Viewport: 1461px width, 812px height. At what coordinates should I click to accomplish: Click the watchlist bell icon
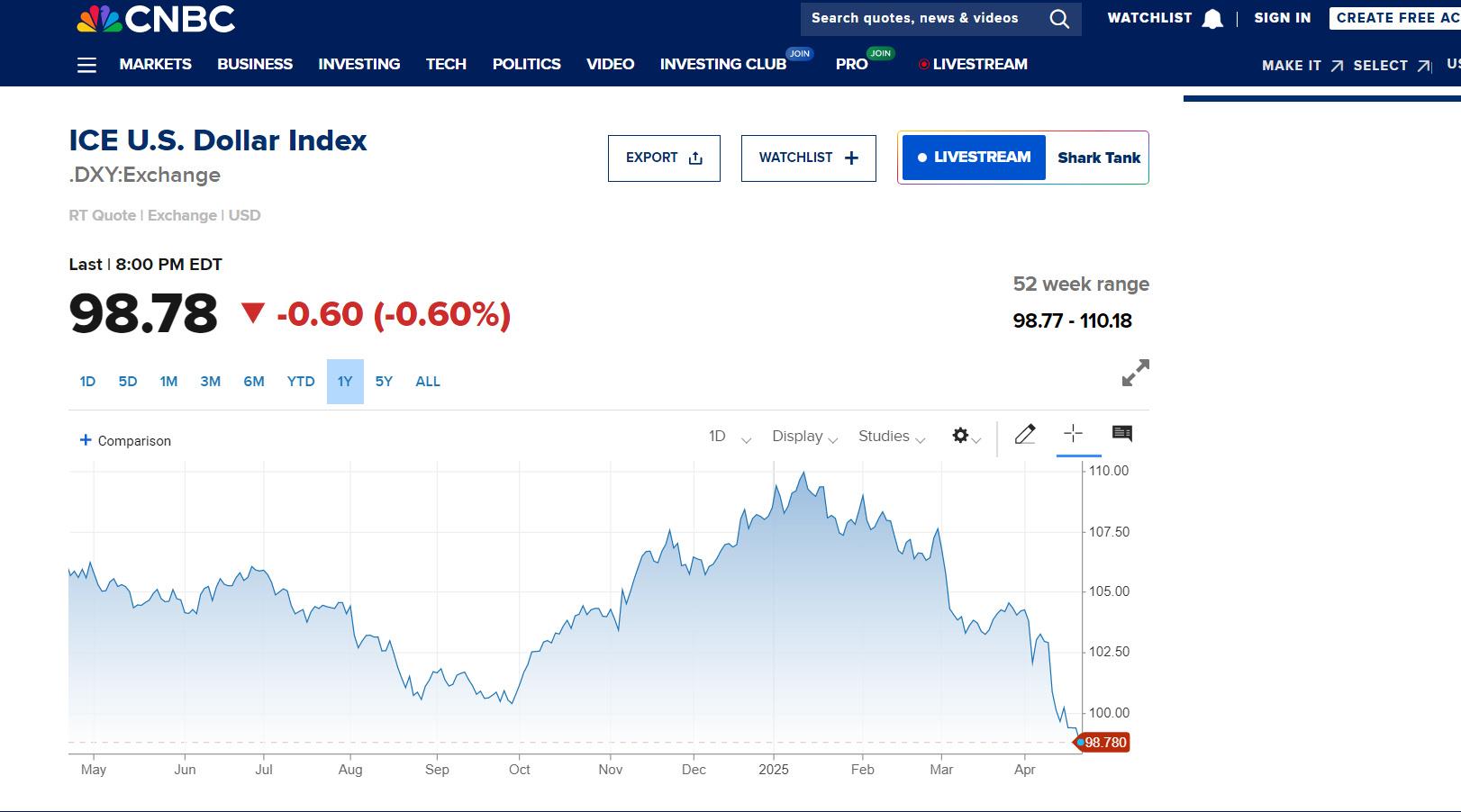pyautogui.click(x=1212, y=19)
